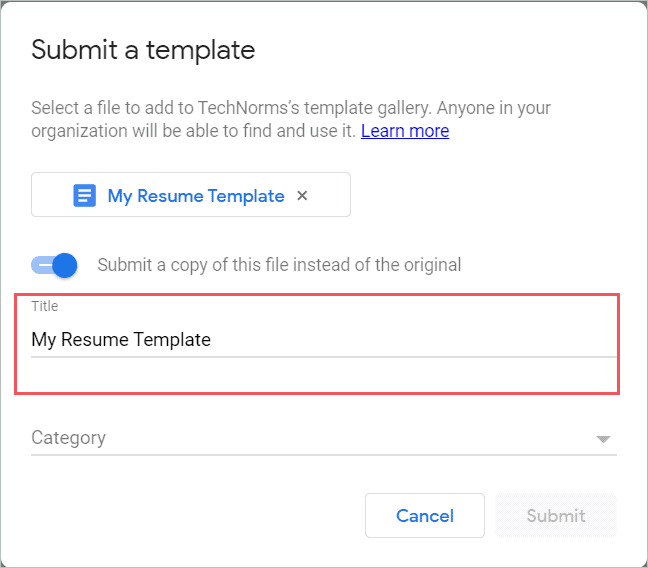Viewport: 648px width, 568px height.
Task: Click the 'Submit a copy of this file' label
Action: click(279, 265)
